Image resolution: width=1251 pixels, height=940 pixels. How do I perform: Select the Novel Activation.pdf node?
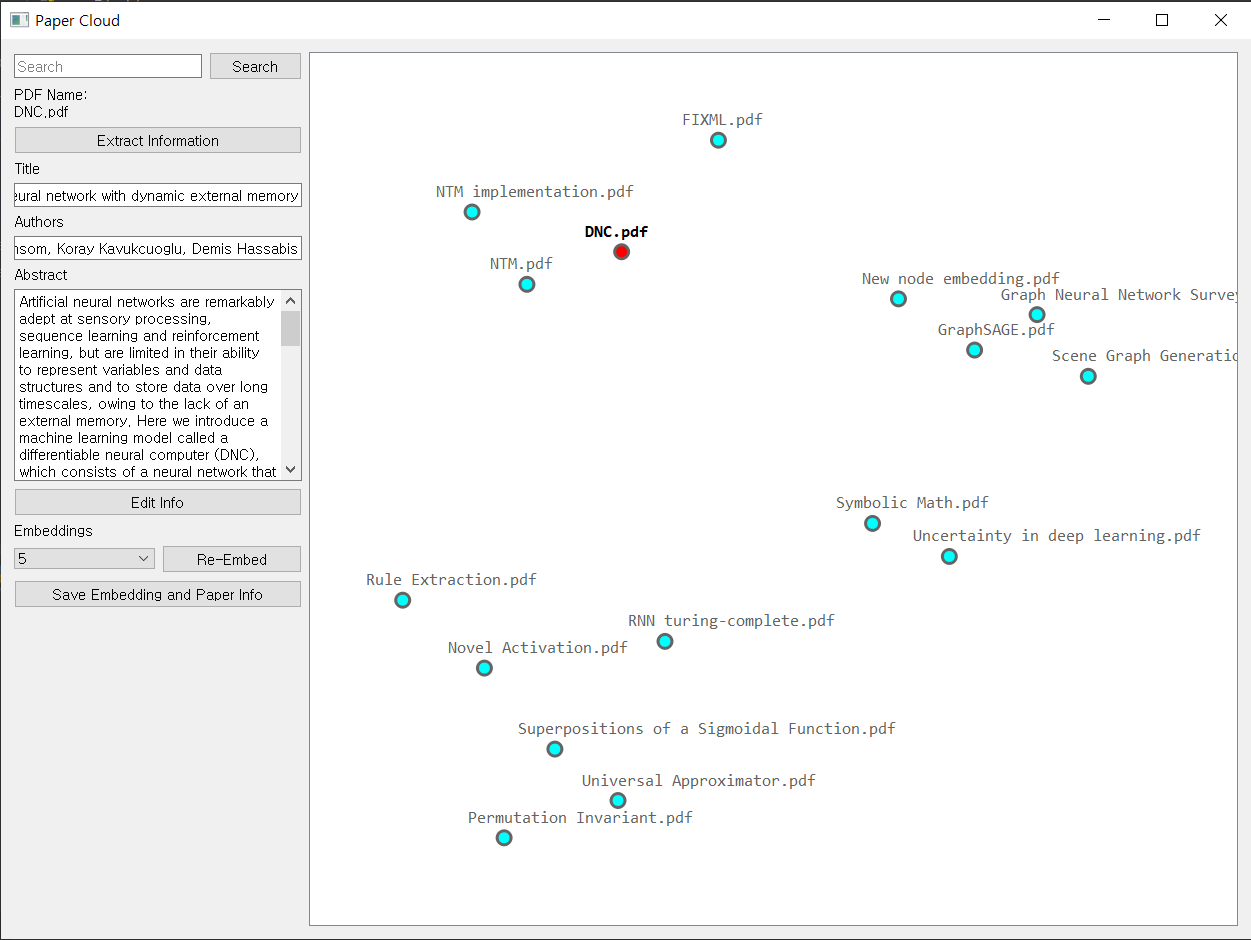point(483,668)
